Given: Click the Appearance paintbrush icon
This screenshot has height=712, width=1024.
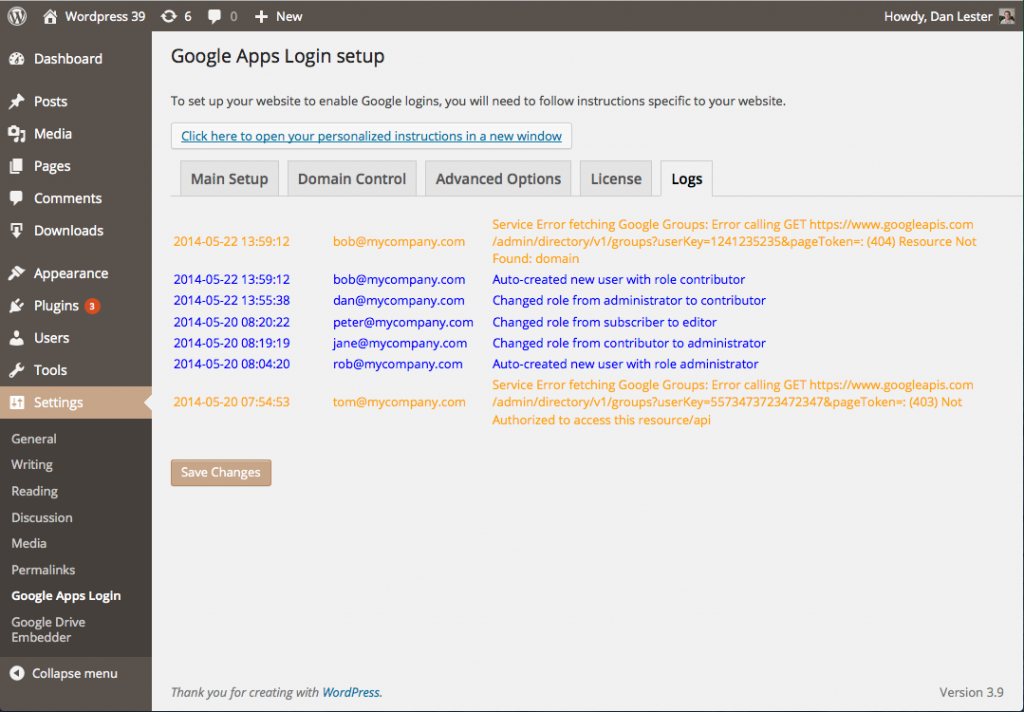Looking at the screenshot, I should coord(16,273).
